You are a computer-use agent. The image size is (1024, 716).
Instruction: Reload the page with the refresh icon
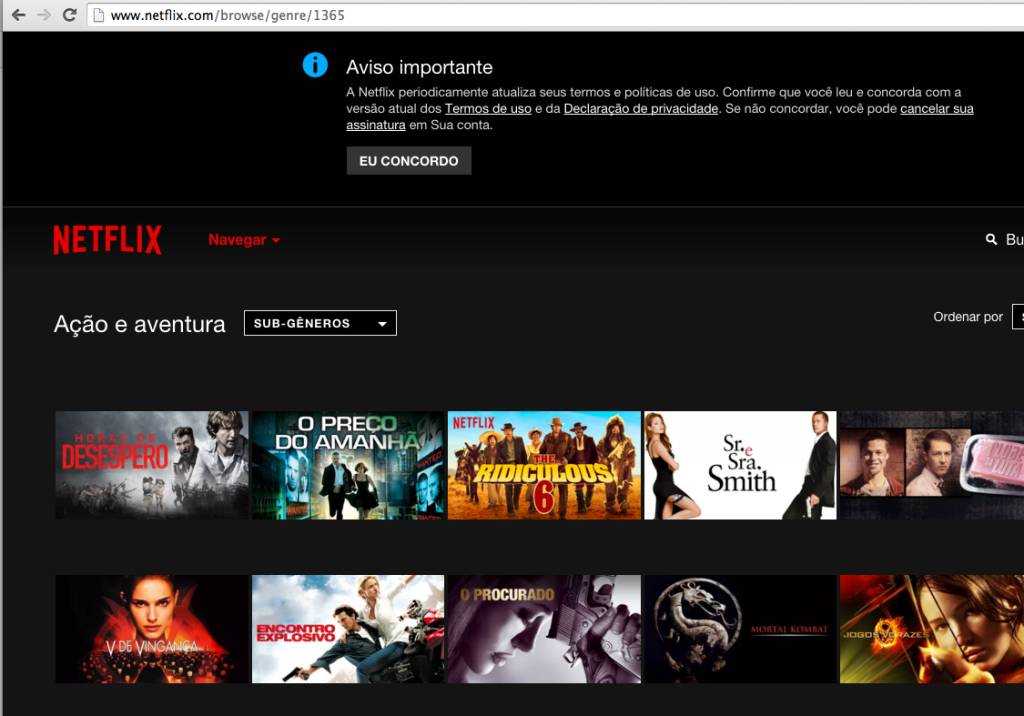69,15
